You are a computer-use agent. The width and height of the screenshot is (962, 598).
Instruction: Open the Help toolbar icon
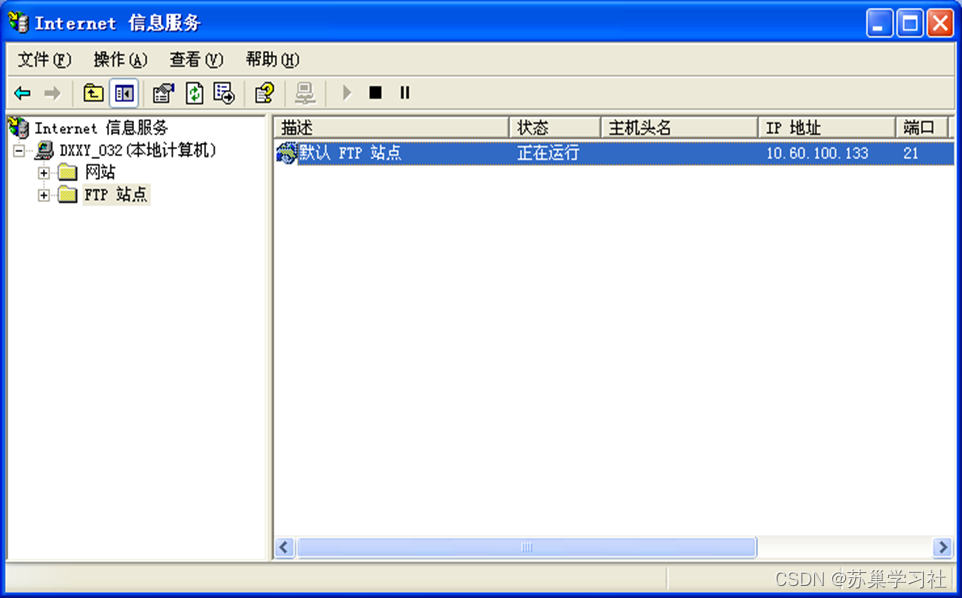264,93
